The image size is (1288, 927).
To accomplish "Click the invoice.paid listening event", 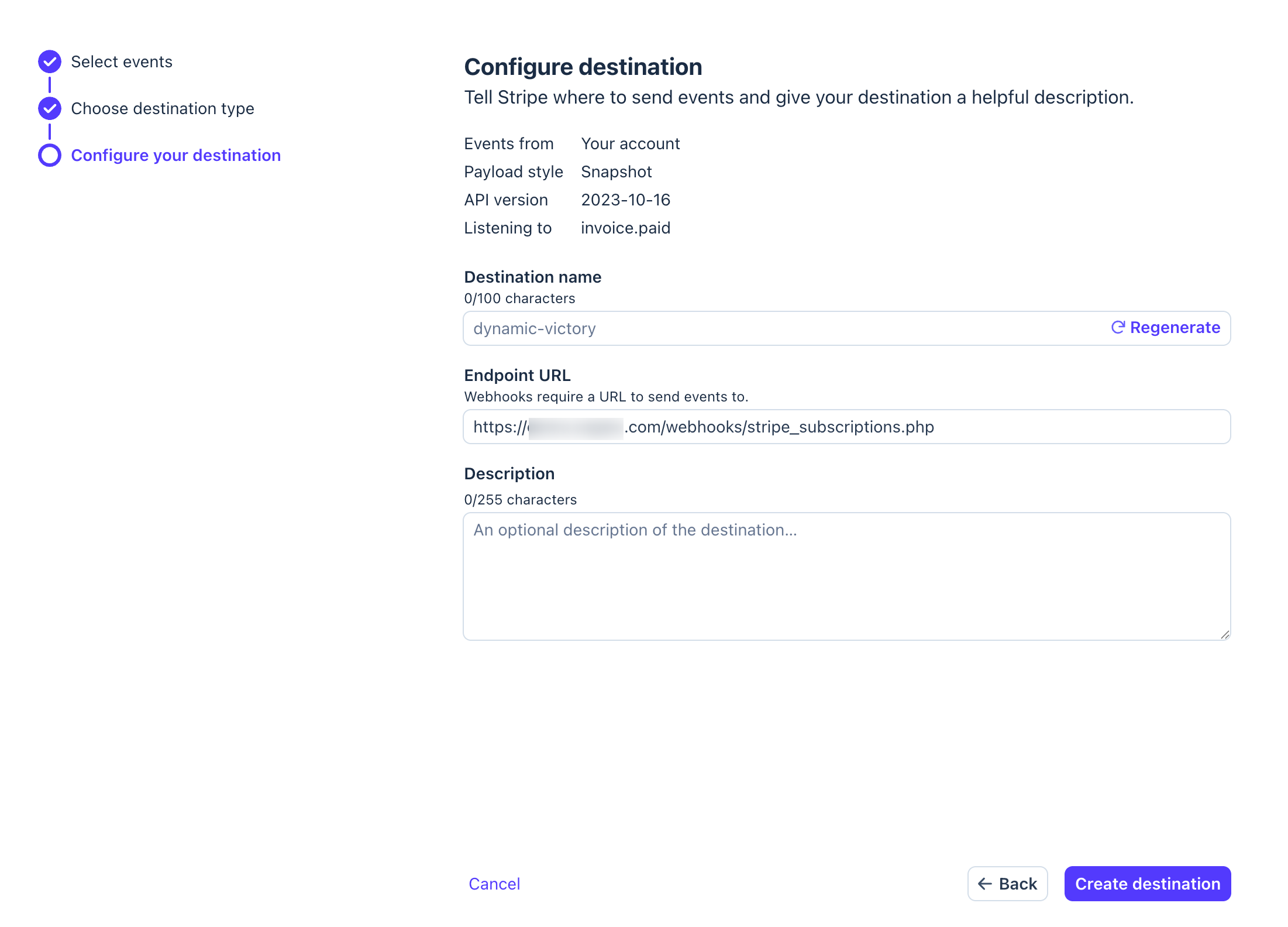I will point(626,228).
